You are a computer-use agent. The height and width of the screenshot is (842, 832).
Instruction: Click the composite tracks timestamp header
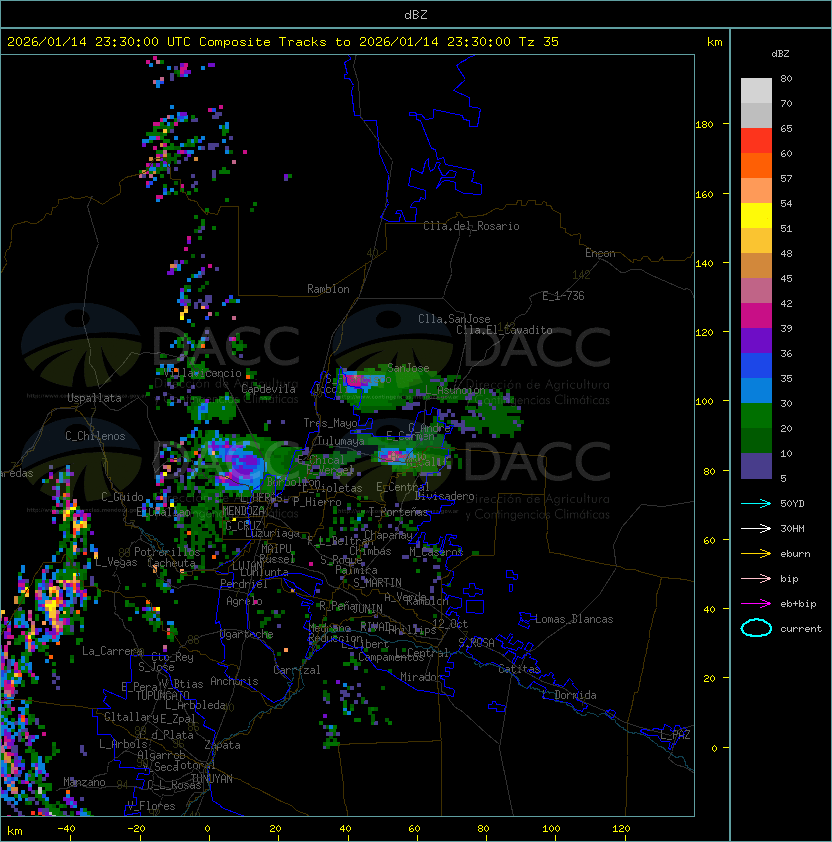(283, 42)
